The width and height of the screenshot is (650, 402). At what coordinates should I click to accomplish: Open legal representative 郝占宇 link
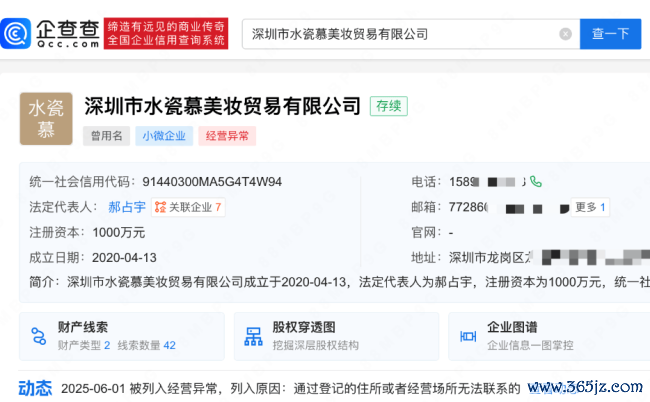tap(127, 207)
